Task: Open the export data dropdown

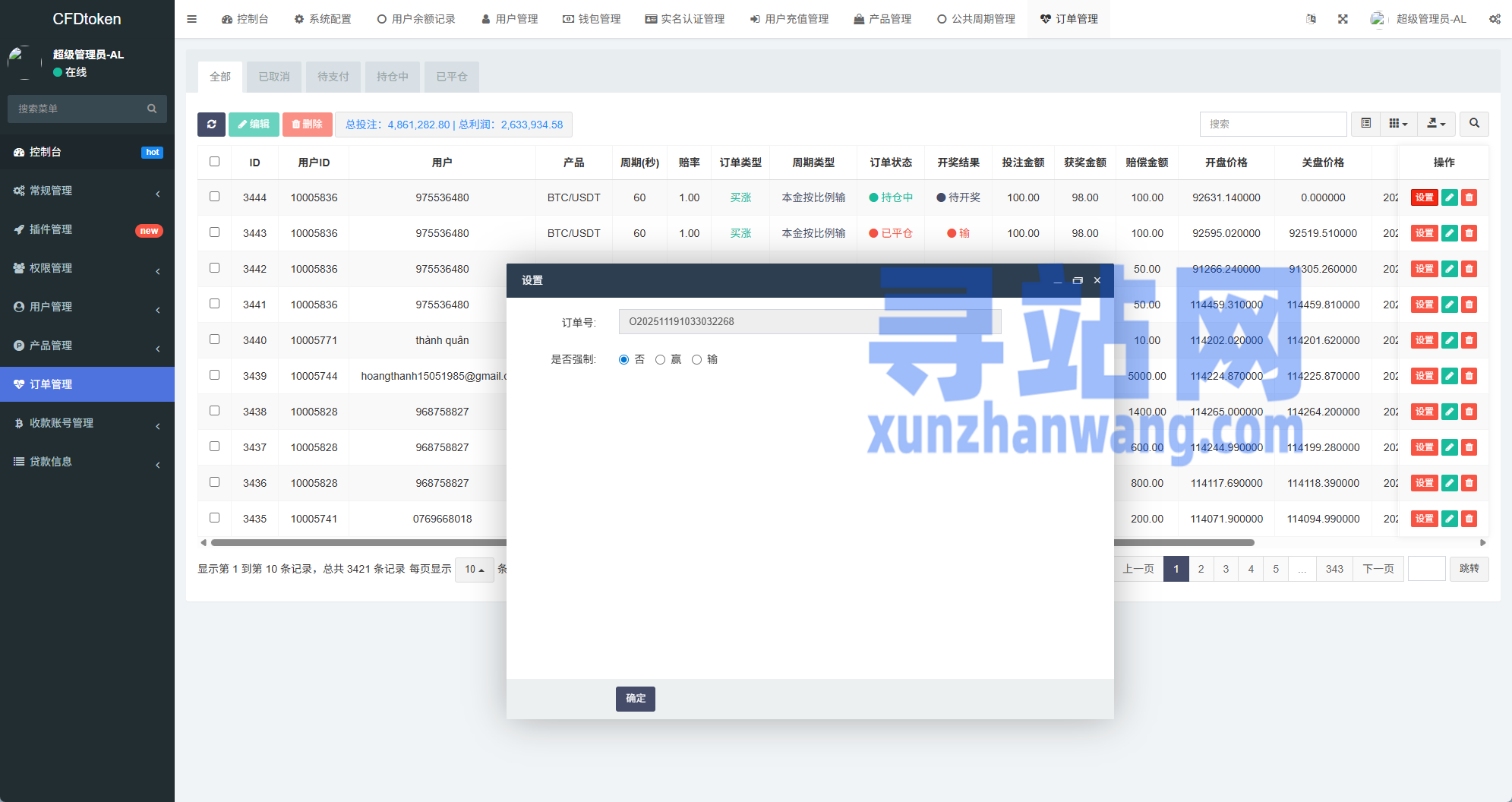Action: [x=1435, y=124]
